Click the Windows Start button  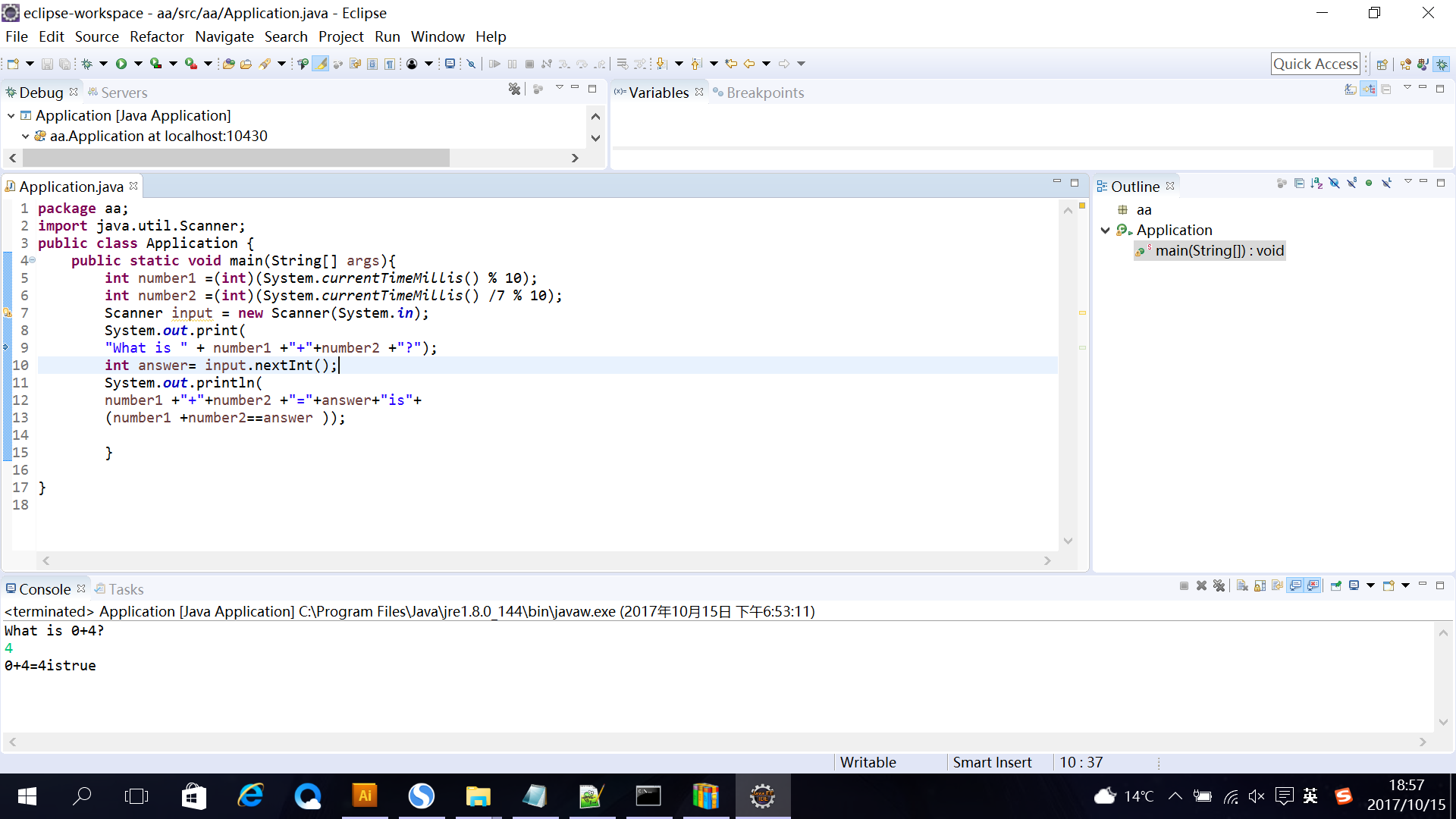tap(27, 796)
